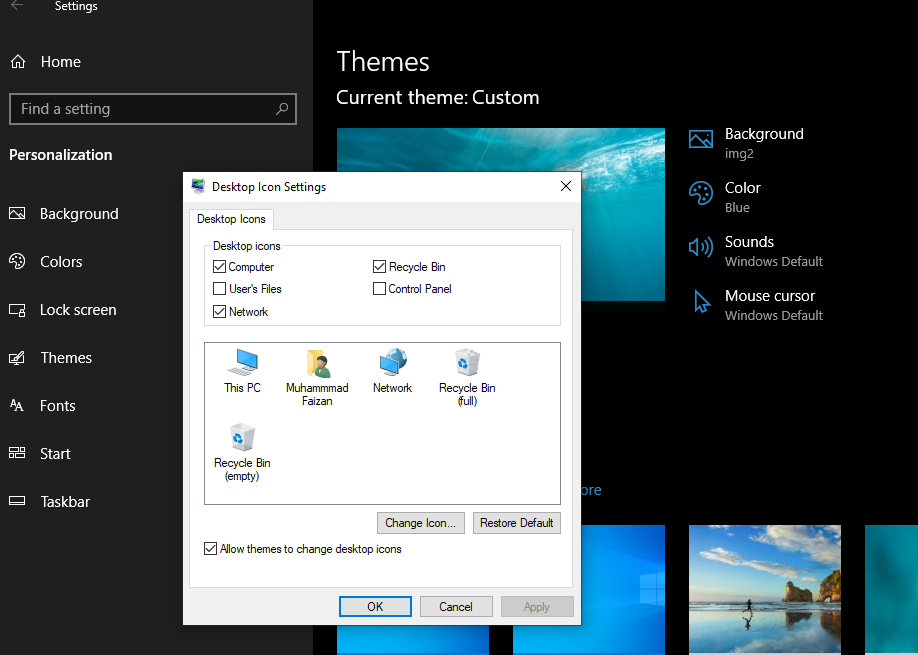Select the Muhammmad Faizan user folder icon
The image size is (918, 655).
pos(317,378)
